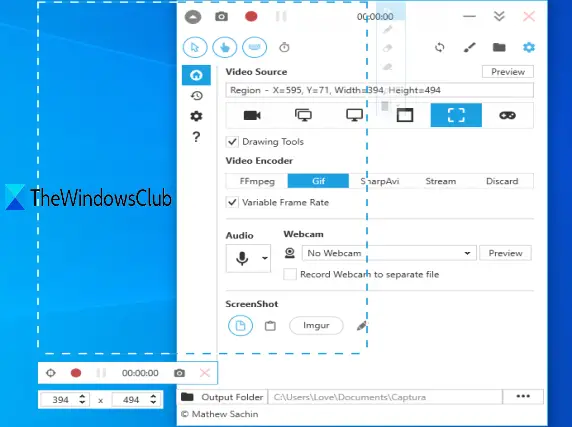Click the pause button in the top toolbar
Screen dimensions: 572x427
281,16
